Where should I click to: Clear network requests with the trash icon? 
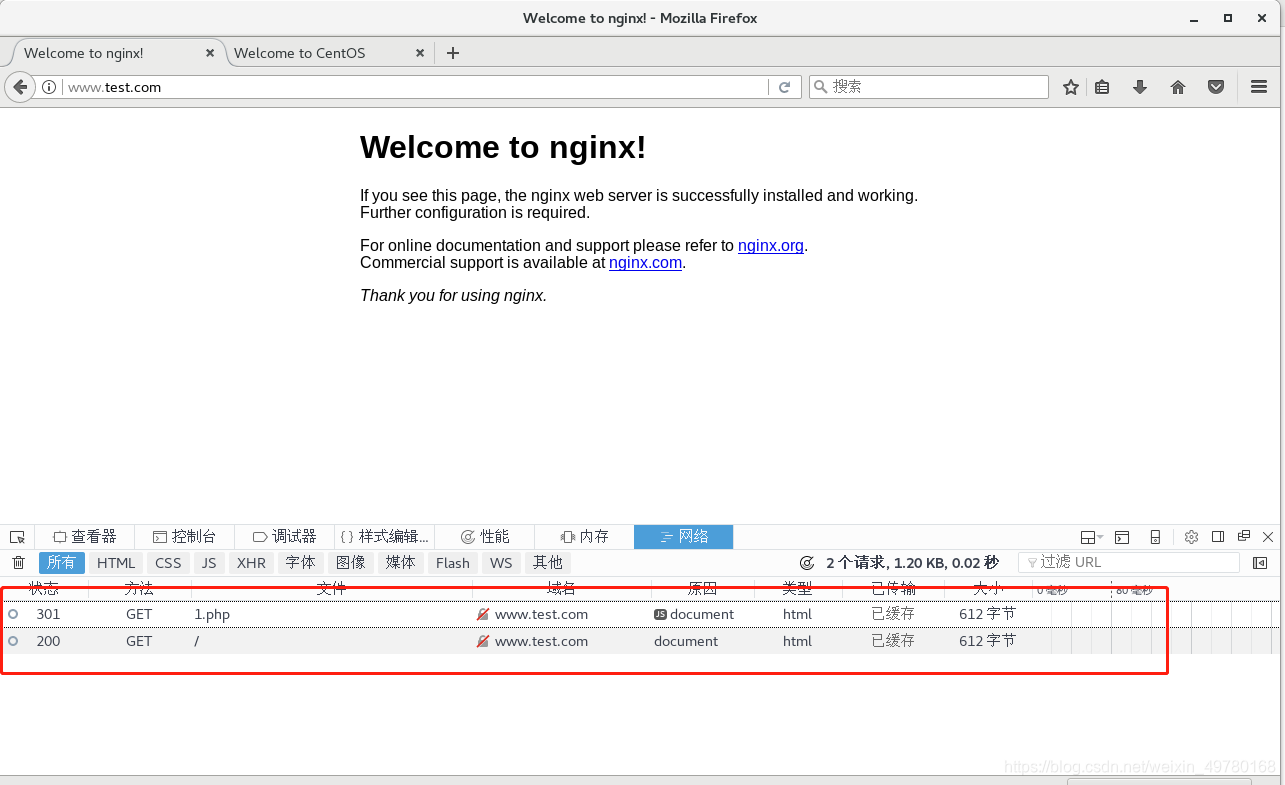[x=18, y=563]
